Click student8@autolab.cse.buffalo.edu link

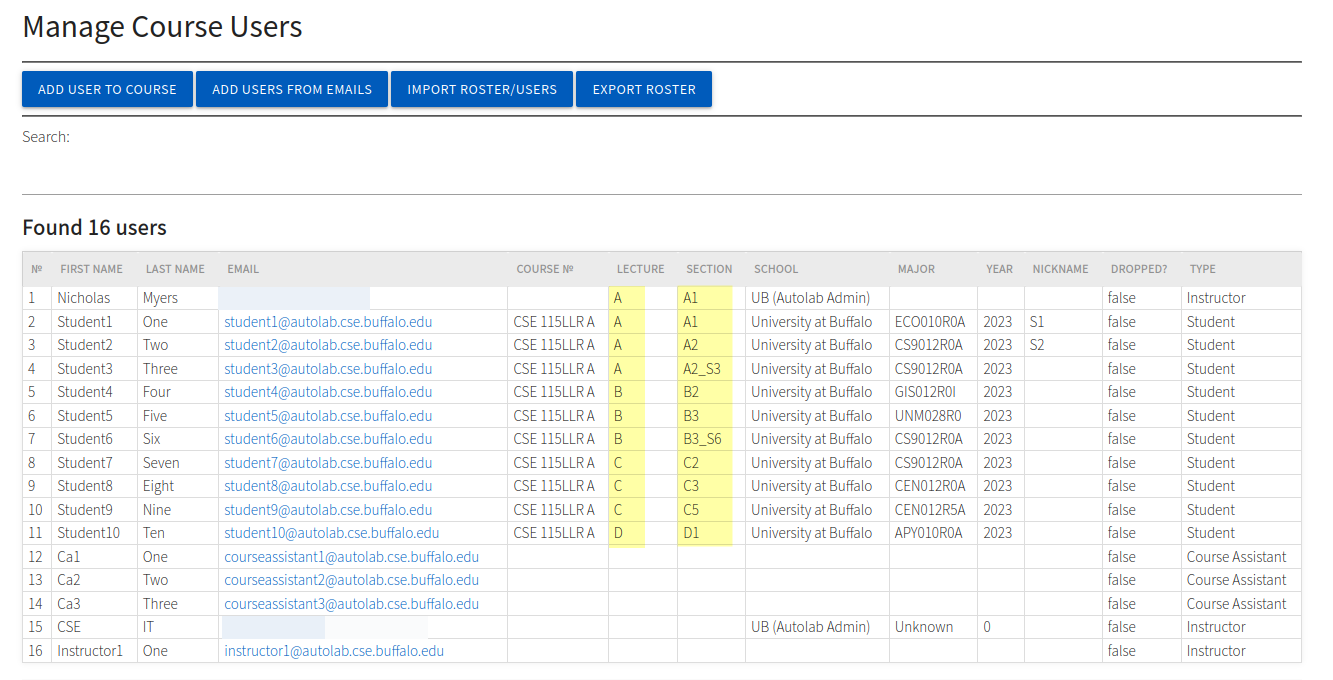328,486
